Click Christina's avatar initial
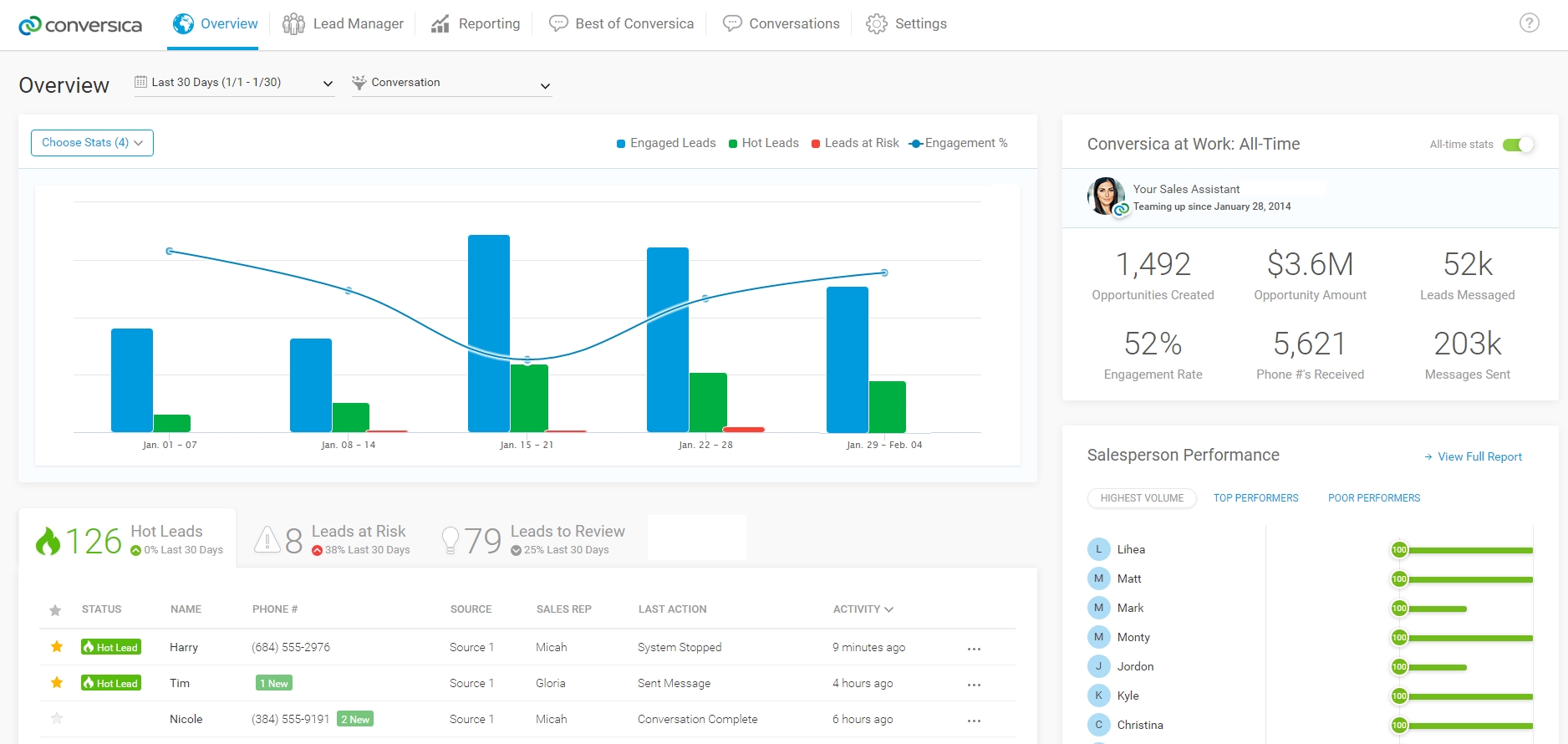The height and width of the screenshot is (744, 1568). [1098, 725]
